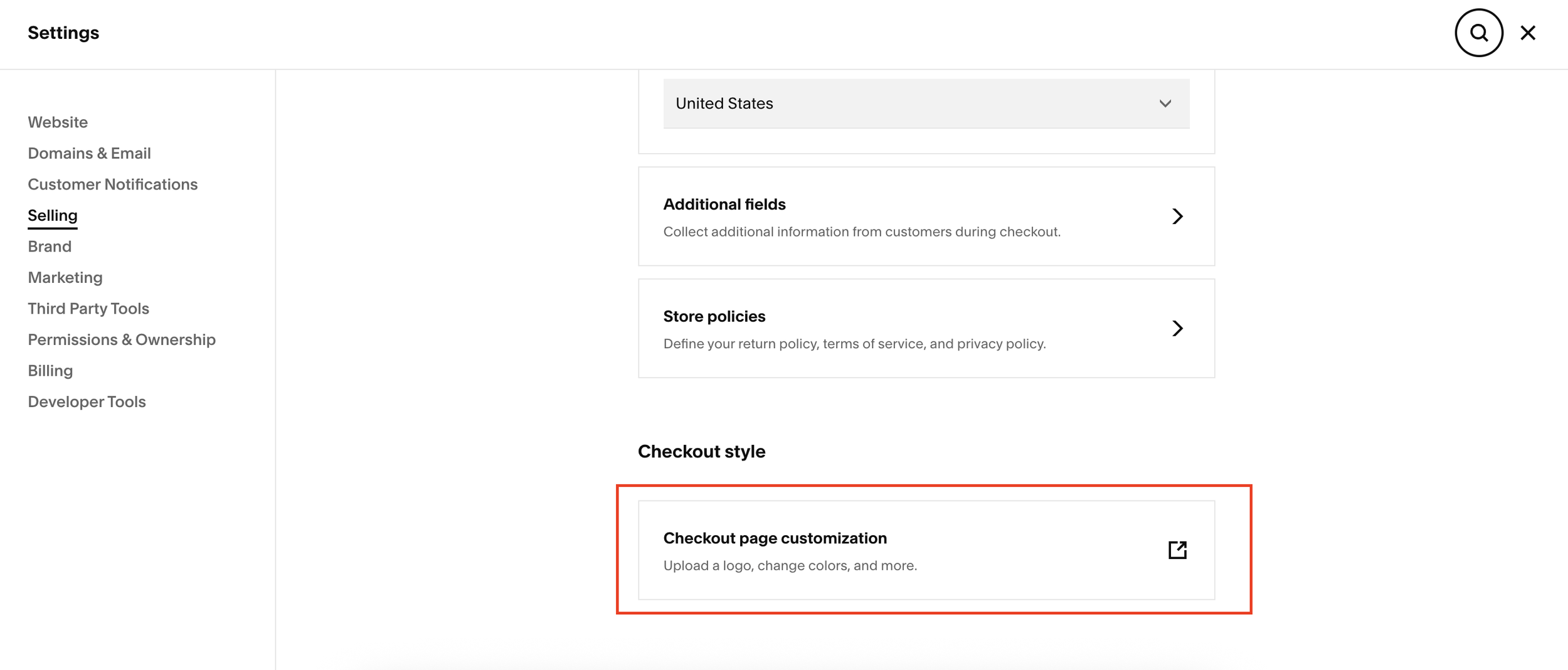Switch to Brand settings
Image resolution: width=1568 pixels, height=670 pixels.
50,247
